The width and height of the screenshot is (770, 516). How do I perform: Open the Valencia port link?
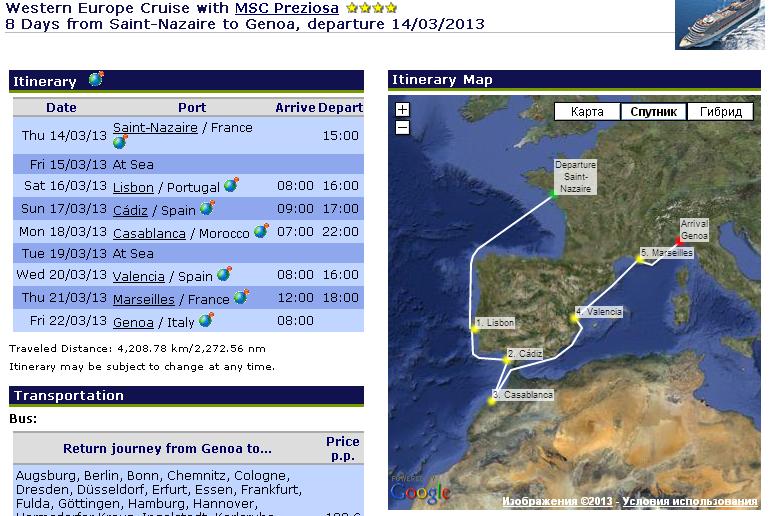(x=139, y=277)
